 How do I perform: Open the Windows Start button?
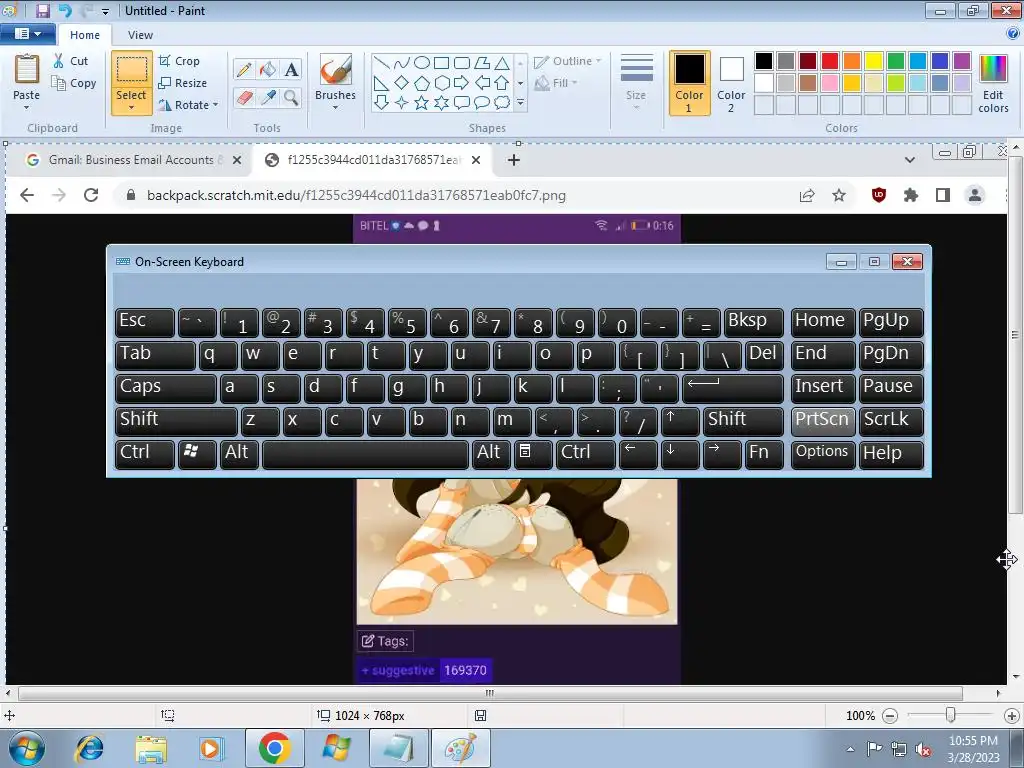pos(27,748)
